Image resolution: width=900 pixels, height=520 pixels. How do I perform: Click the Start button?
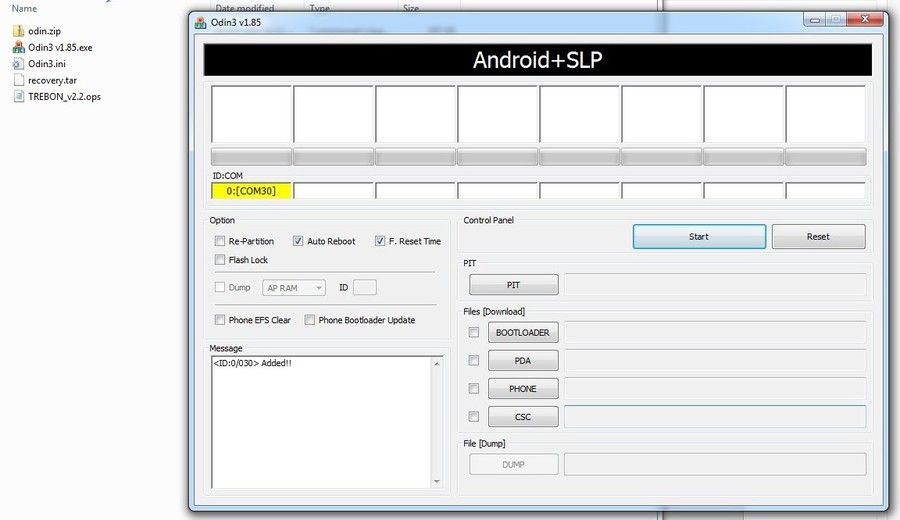(699, 236)
